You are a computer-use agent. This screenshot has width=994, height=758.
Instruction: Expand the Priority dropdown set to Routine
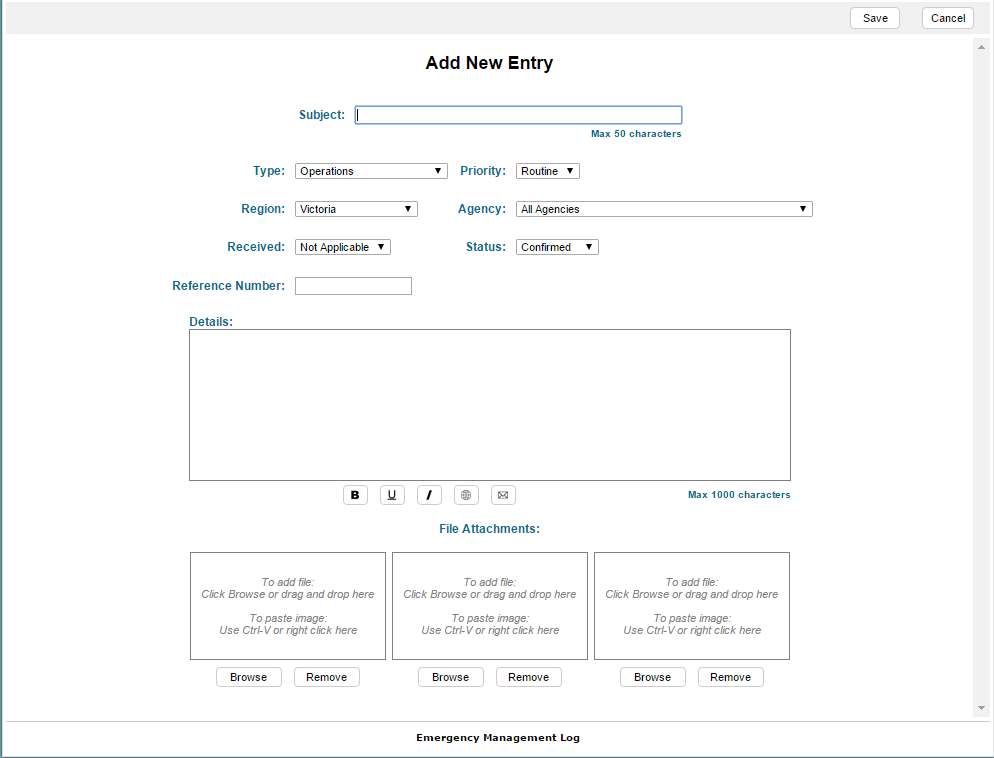547,171
